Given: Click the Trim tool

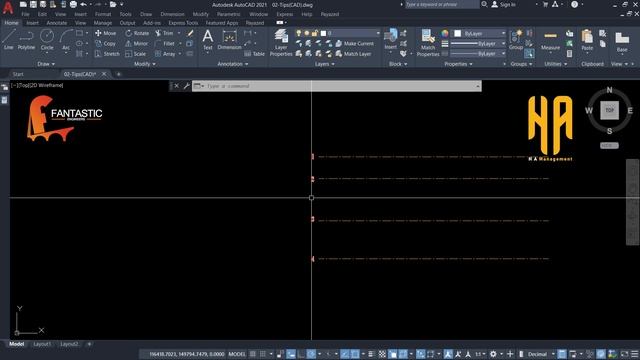Looking at the screenshot, I should (164, 33).
